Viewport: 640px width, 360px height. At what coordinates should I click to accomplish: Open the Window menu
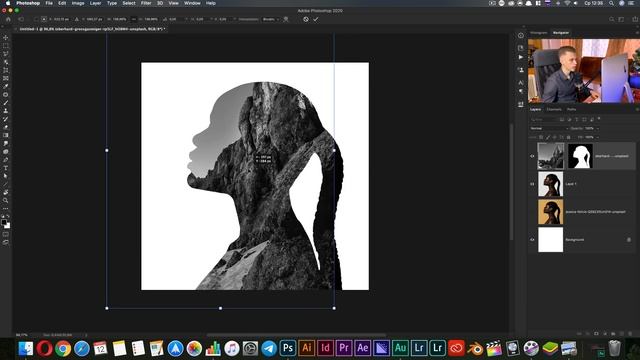(192, 3)
